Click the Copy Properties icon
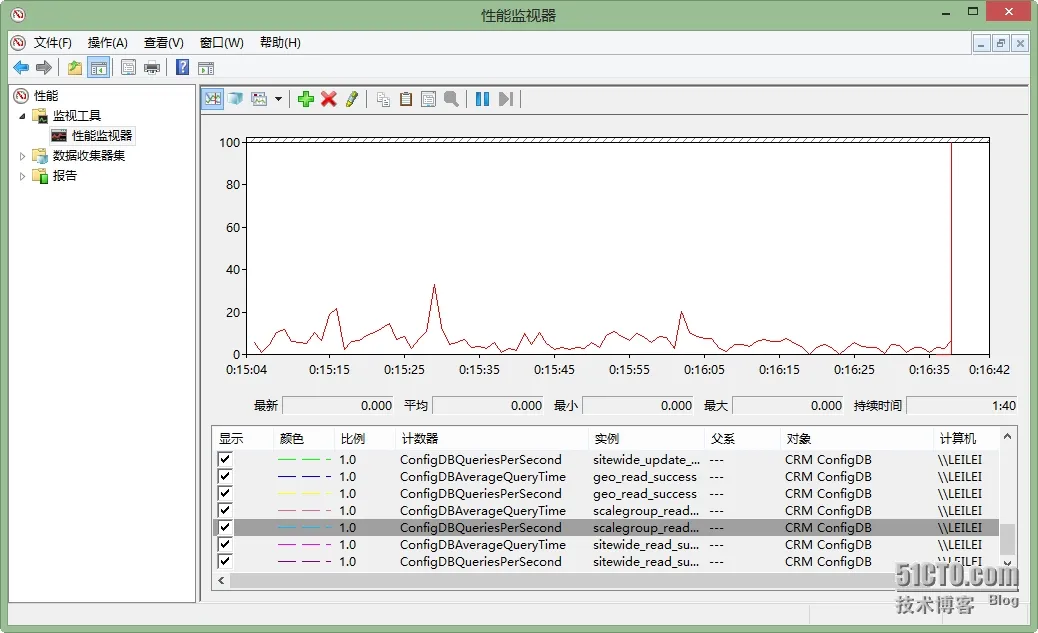Viewport: 1038px width, 633px height. tap(383, 99)
